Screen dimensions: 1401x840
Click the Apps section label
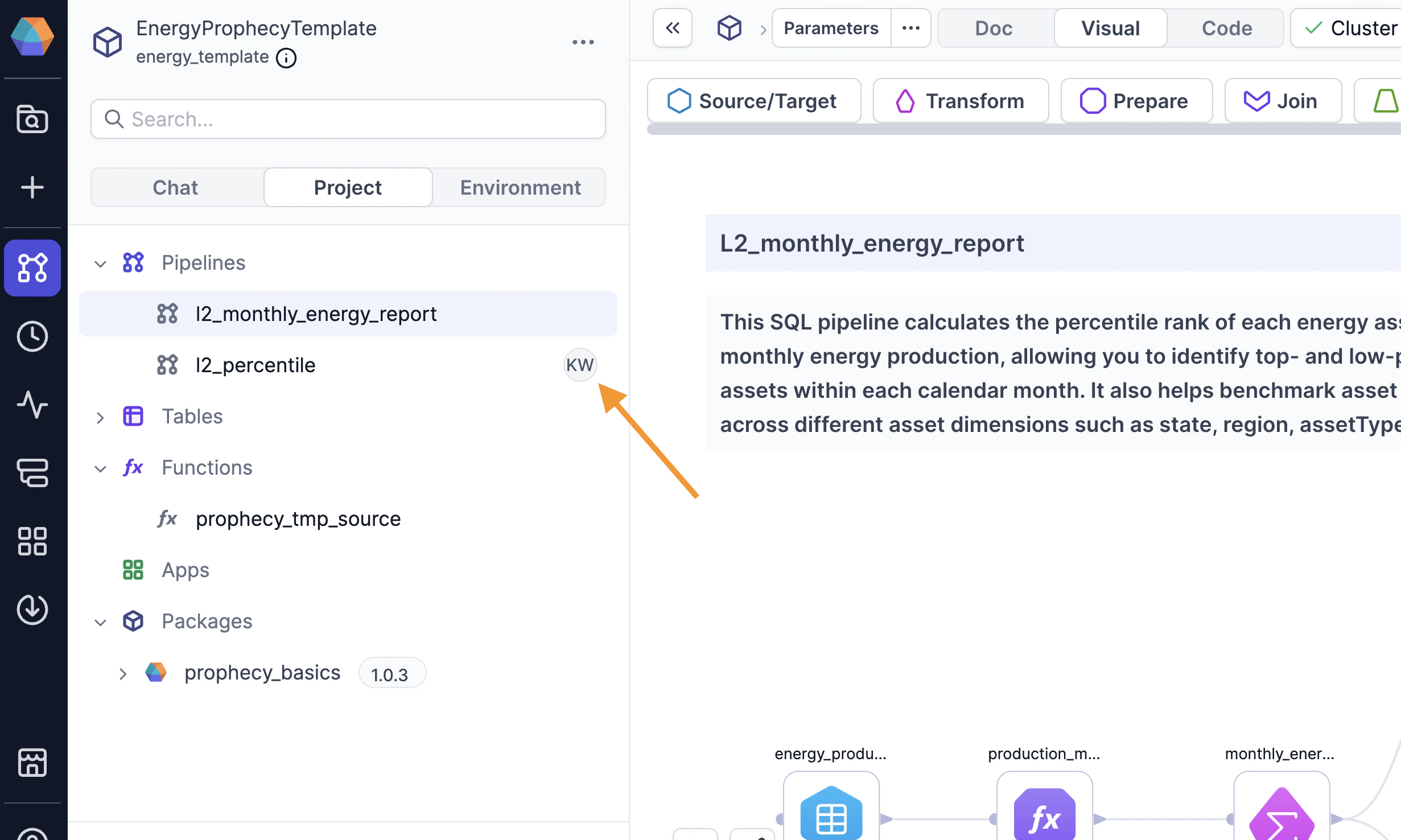pyautogui.click(x=186, y=570)
